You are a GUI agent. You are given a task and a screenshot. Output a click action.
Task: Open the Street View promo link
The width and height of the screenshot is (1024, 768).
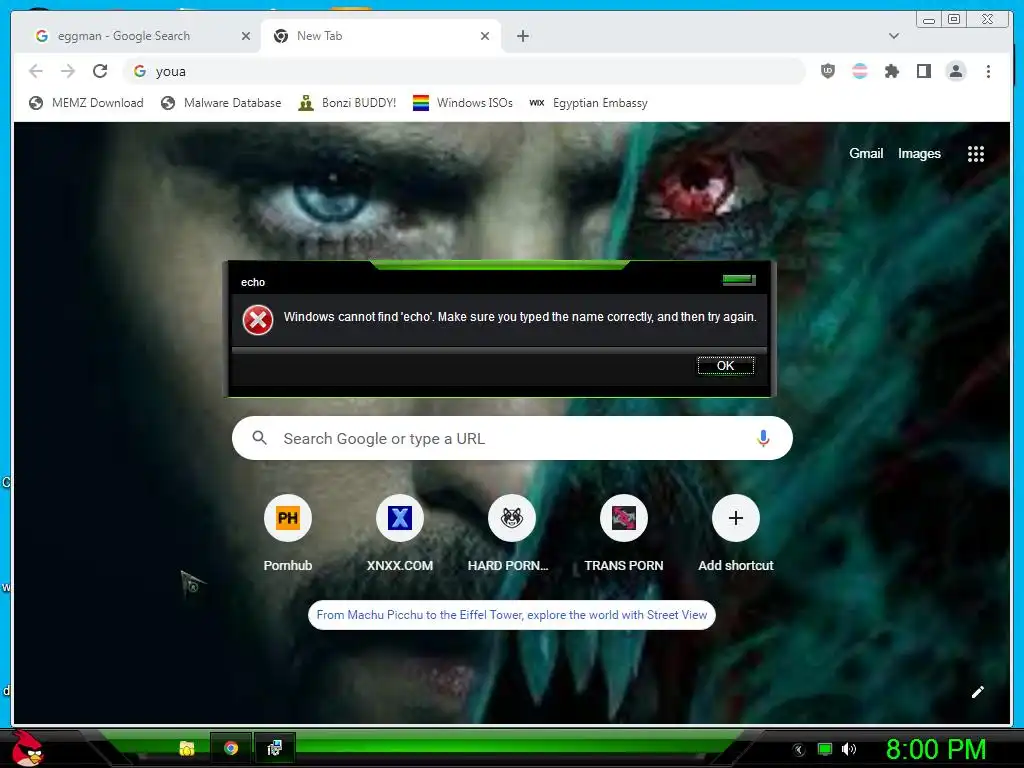click(x=511, y=615)
